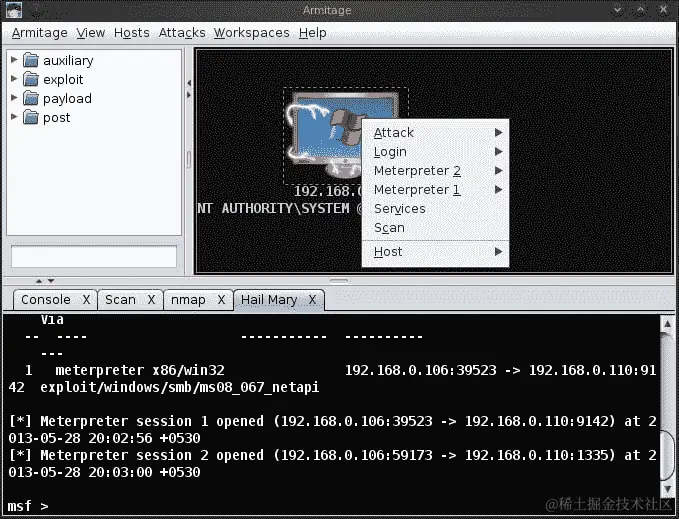Open the Meterpreter 1 submenu arrow

pos(498,190)
